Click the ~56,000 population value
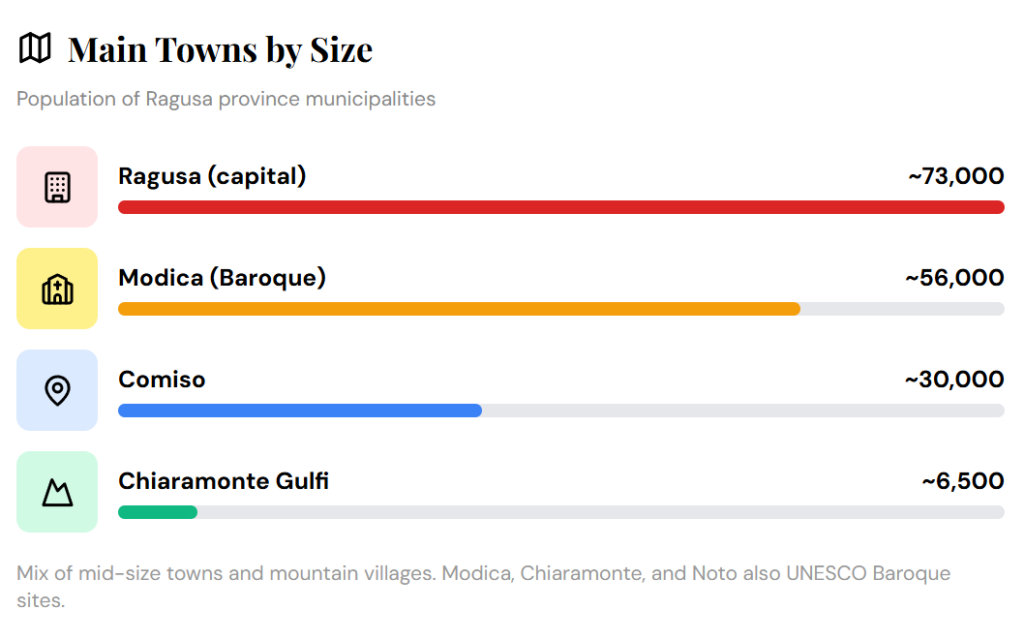This screenshot has height=640, width=1024. [954, 278]
